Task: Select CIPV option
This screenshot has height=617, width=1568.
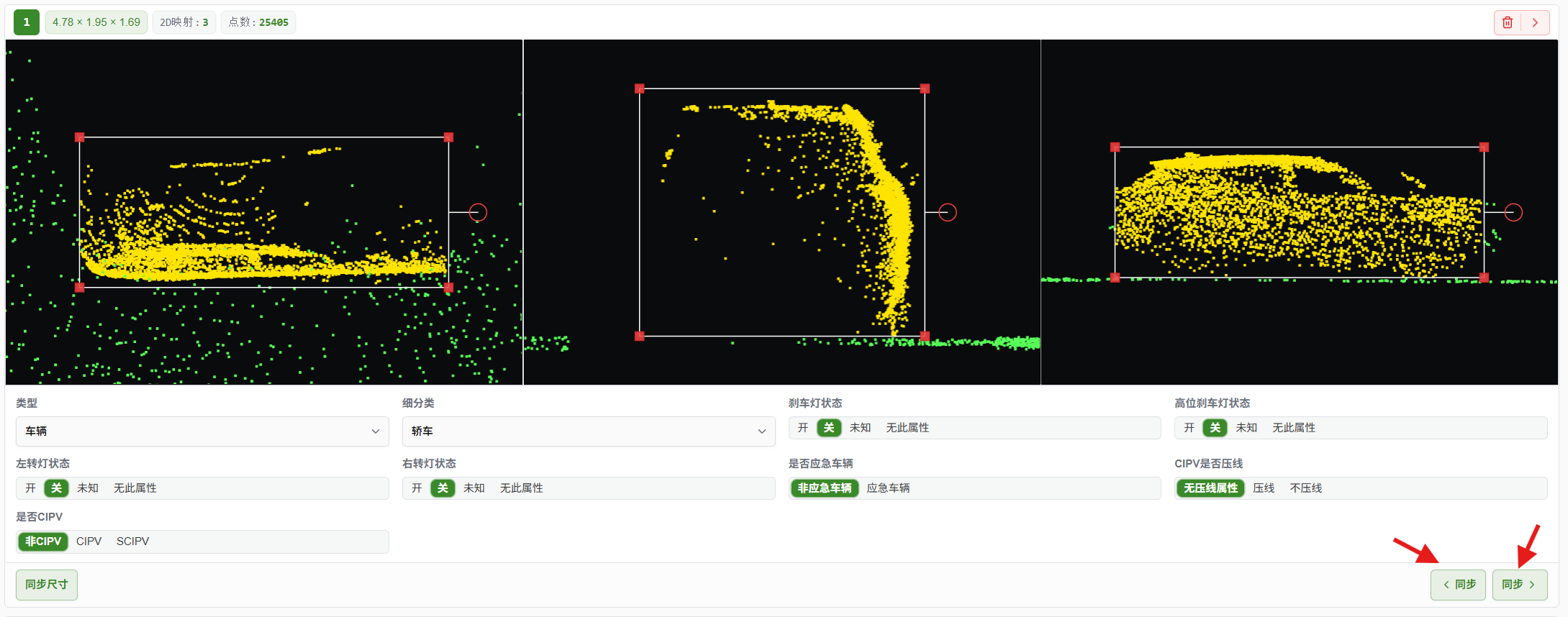Action: point(89,541)
